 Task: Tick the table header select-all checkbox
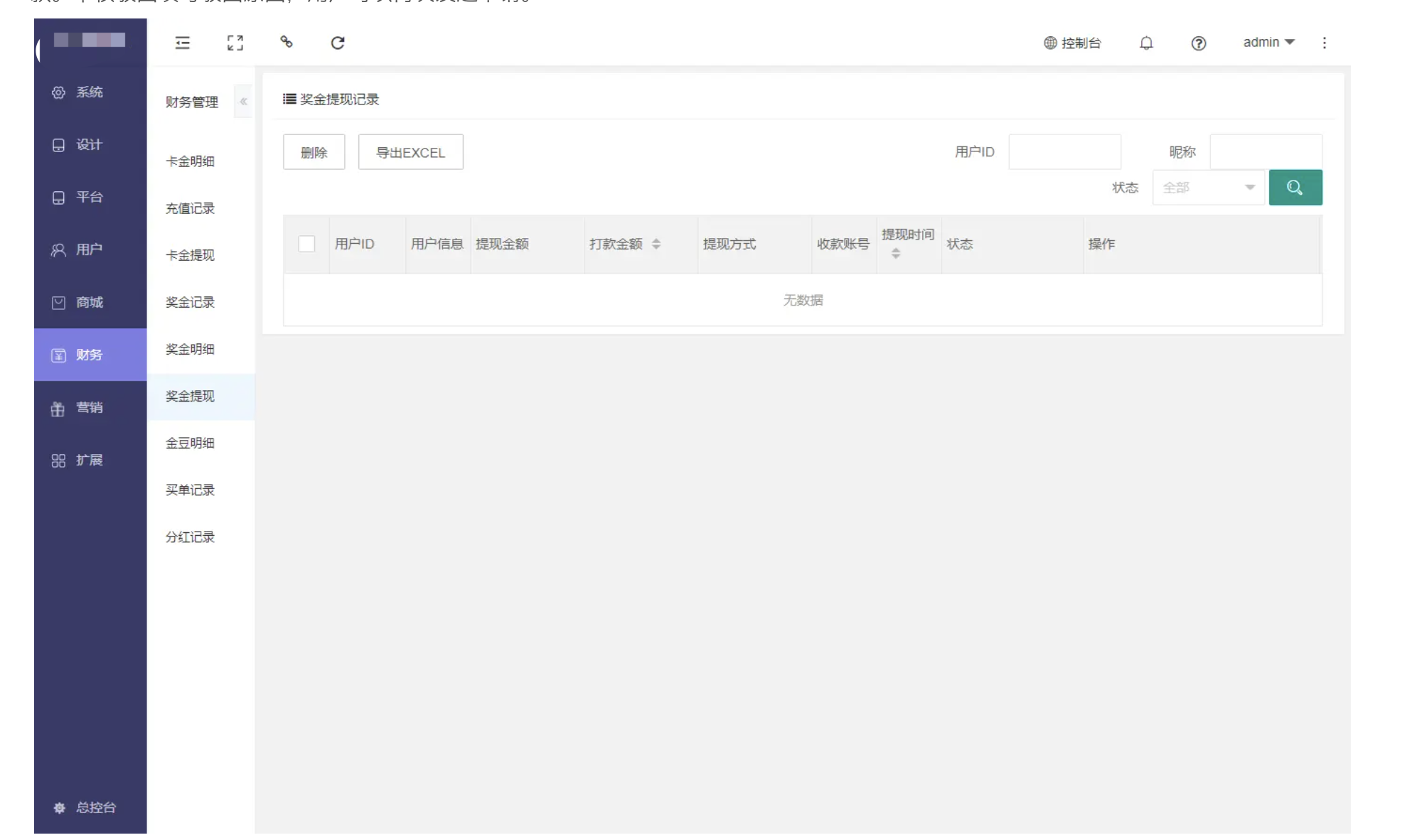coord(306,244)
